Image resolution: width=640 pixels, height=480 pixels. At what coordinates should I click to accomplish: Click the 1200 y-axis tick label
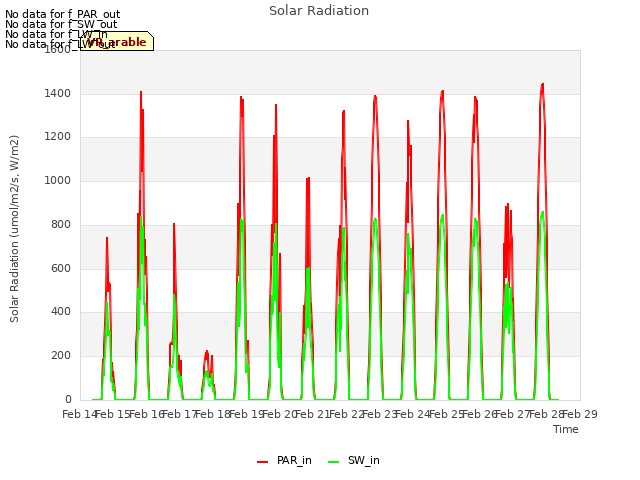[58, 137]
